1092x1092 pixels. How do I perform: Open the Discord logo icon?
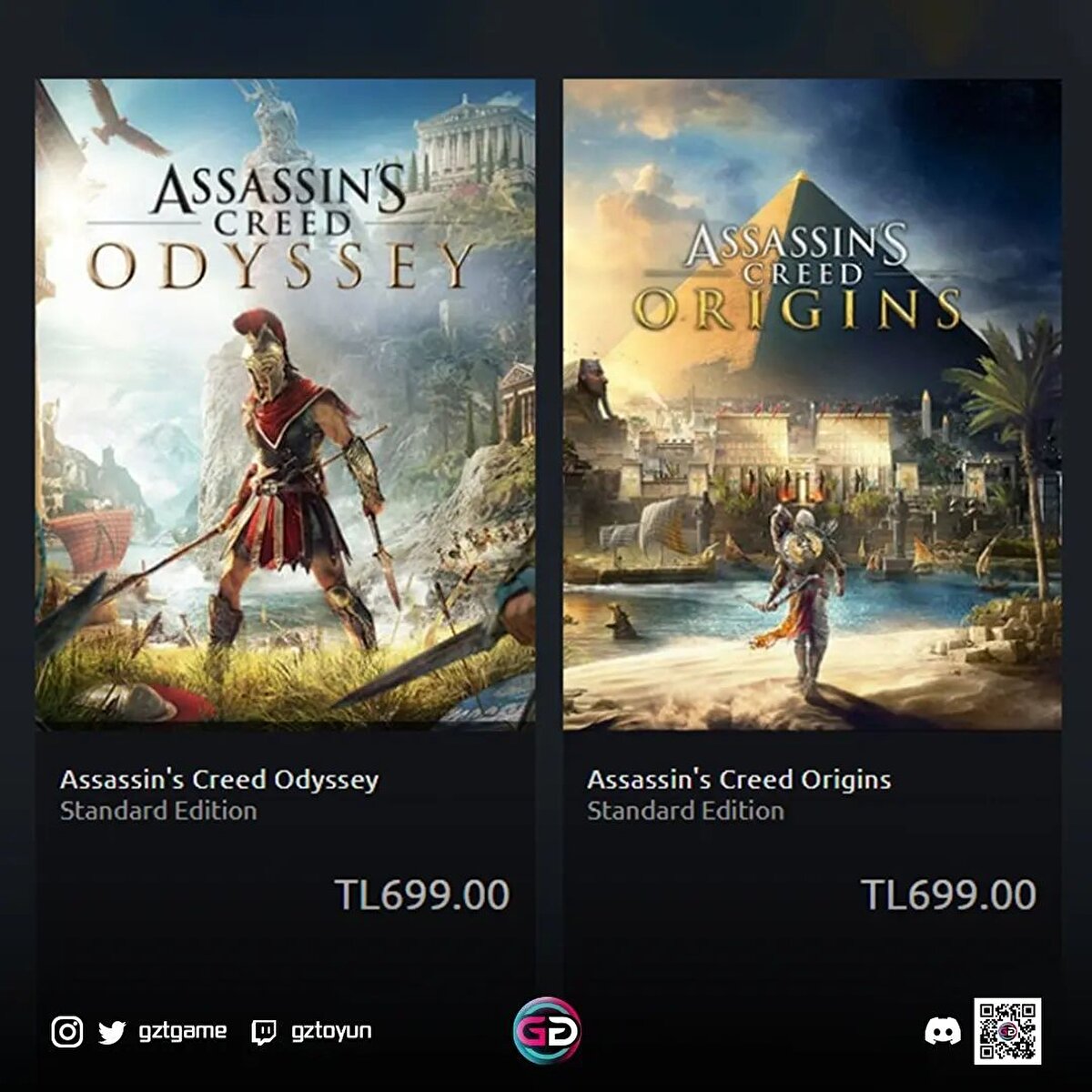coord(942,1032)
